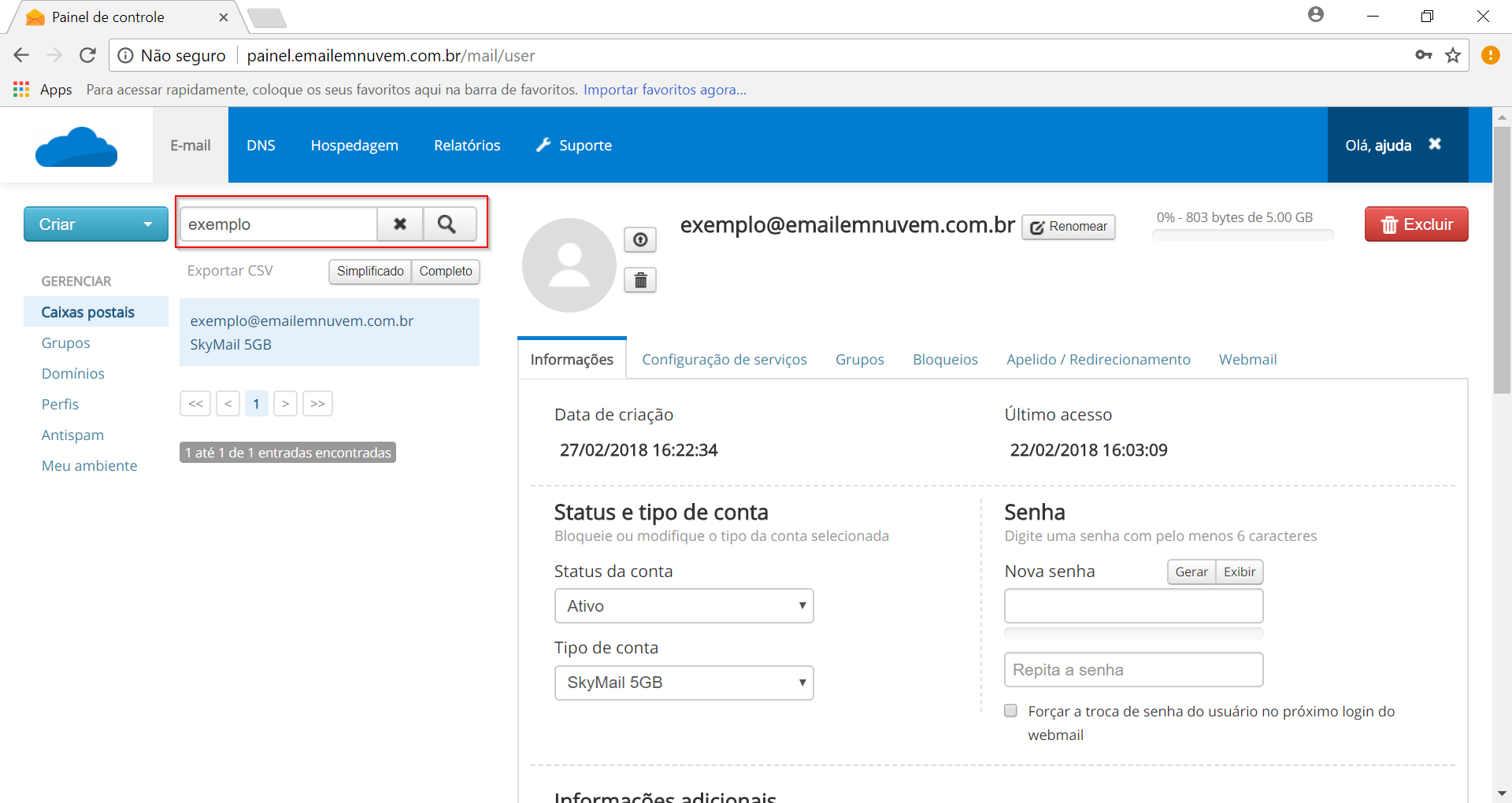Viewport: 1512px width, 803px height.
Task: Select Domínios in the Gerenciar sidebar
Action: click(x=73, y=374)
